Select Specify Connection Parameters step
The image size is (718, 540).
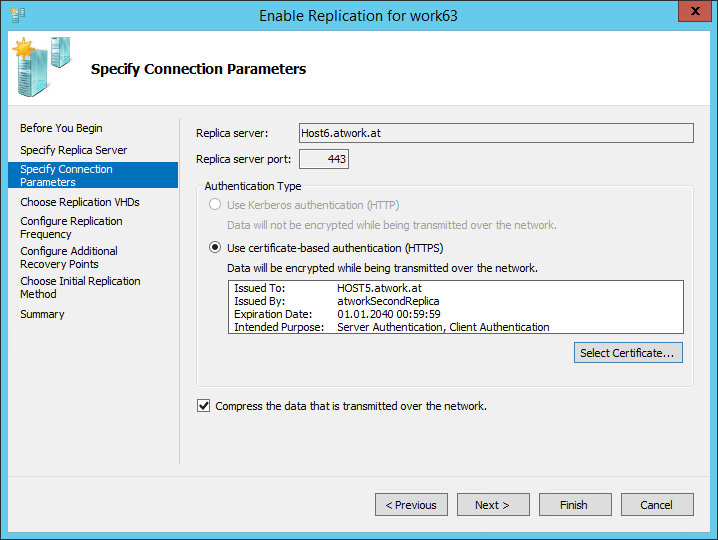(x=66, y=175)
